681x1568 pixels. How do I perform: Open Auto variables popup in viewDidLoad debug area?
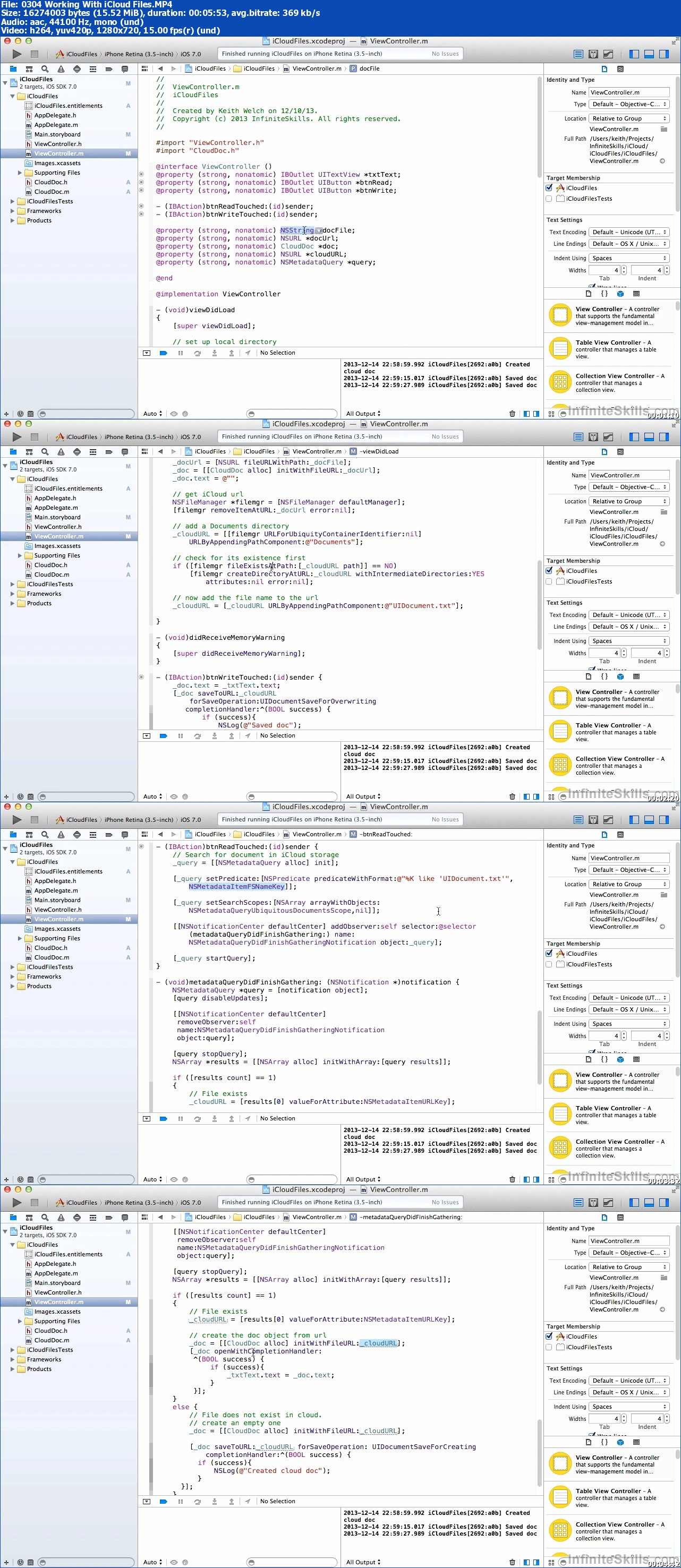pyautogui.click(x=152, y=797)
